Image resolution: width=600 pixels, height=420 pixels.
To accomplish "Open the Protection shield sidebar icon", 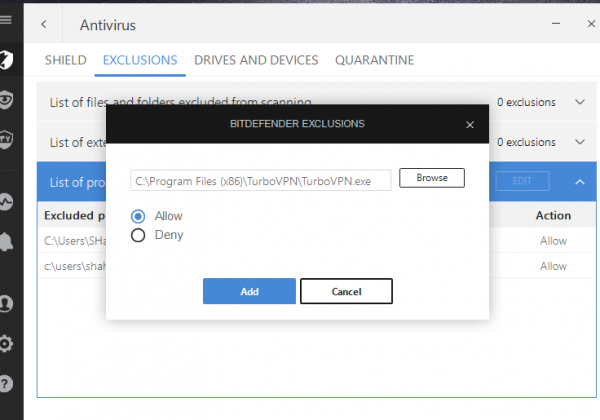I will (7, 60).
